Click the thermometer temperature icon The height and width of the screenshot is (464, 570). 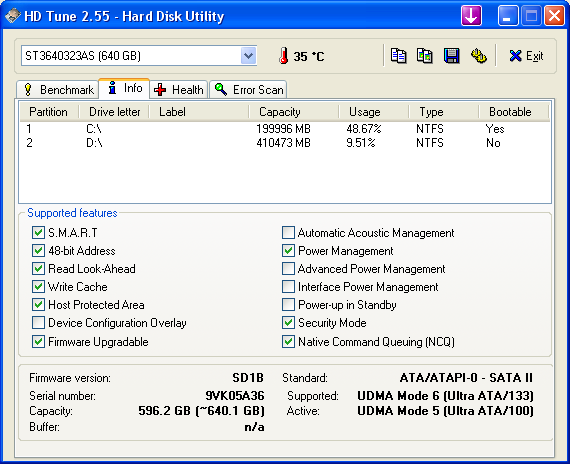click(x=284, y=56)
